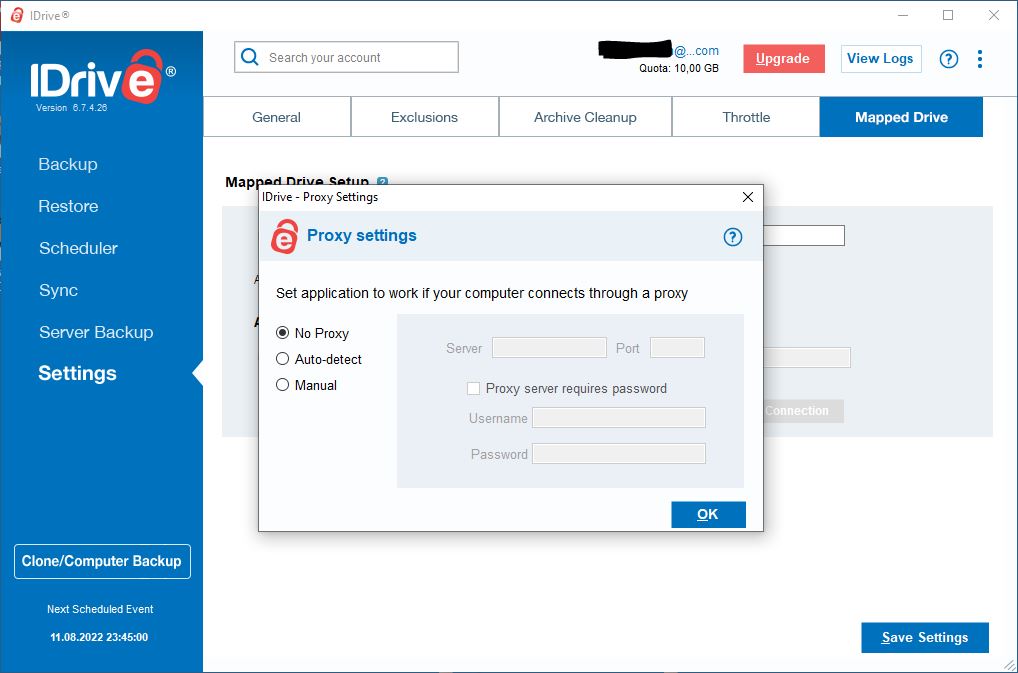1018x673 pixels.
Task: Click the proxy Username input field
Action: [619, 418]
